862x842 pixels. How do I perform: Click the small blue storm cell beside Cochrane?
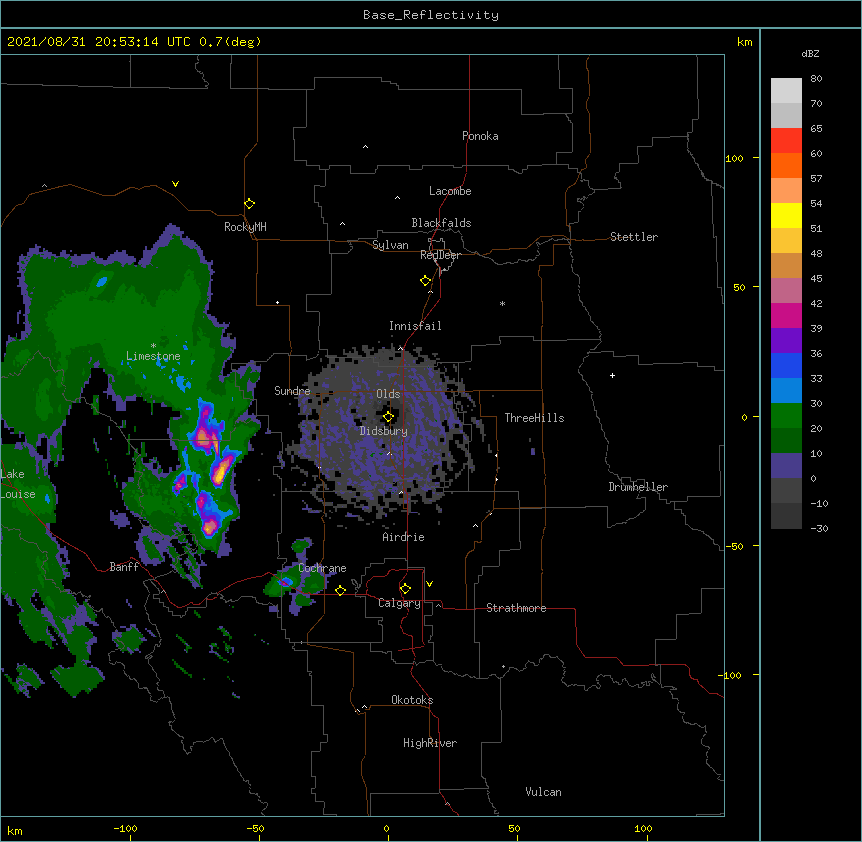click(x=285, y=581)
